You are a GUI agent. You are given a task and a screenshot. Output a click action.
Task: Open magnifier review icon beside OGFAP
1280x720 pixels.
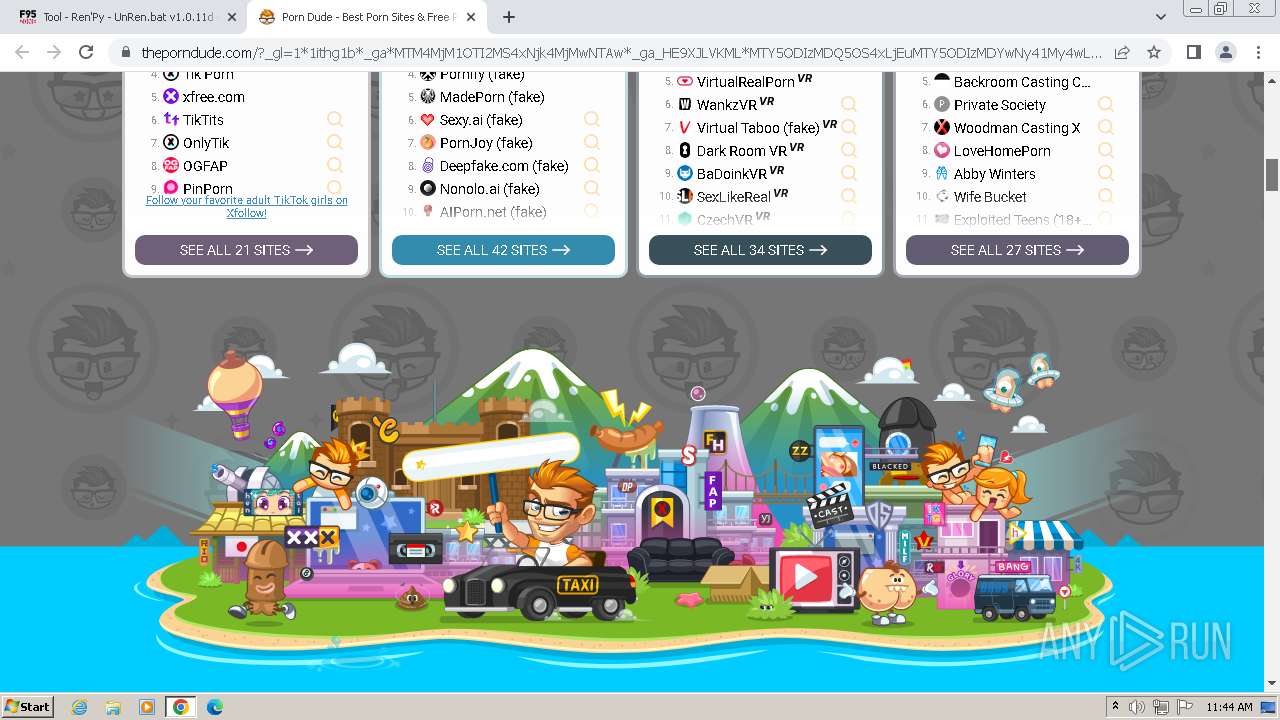pyautogui.click(x=335, y=165)
